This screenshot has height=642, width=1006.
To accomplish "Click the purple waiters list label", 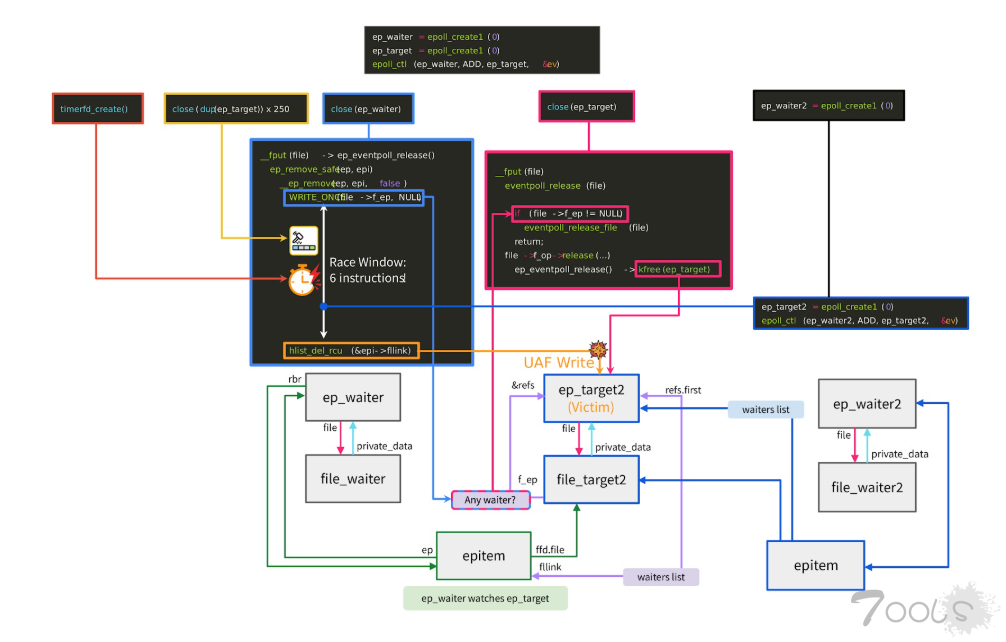I will click(x=661, y=577).
